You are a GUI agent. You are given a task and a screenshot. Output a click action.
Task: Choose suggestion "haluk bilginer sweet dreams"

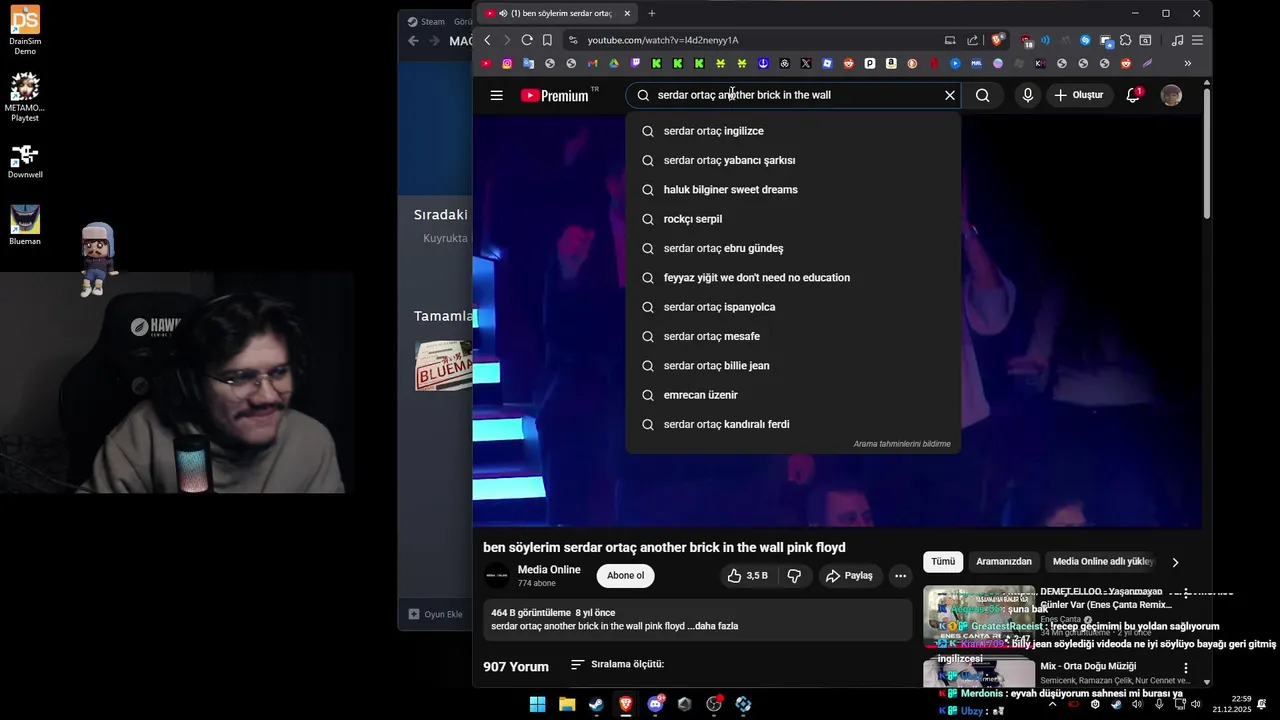793,190
